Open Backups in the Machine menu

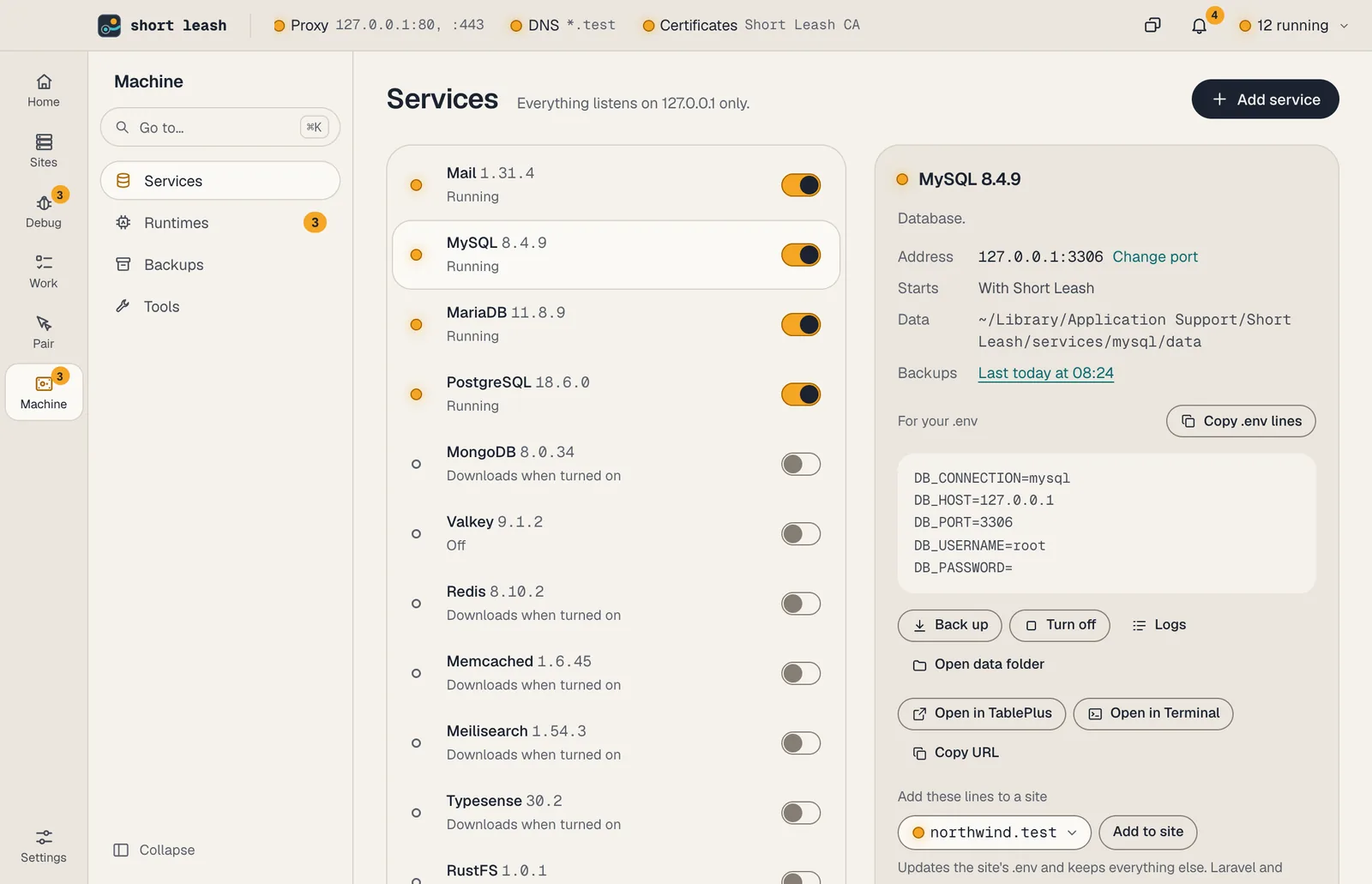pos(220,265)
